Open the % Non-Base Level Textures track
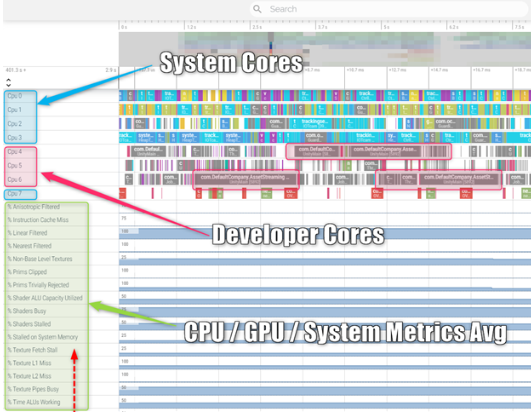 (x=40, y=259)
